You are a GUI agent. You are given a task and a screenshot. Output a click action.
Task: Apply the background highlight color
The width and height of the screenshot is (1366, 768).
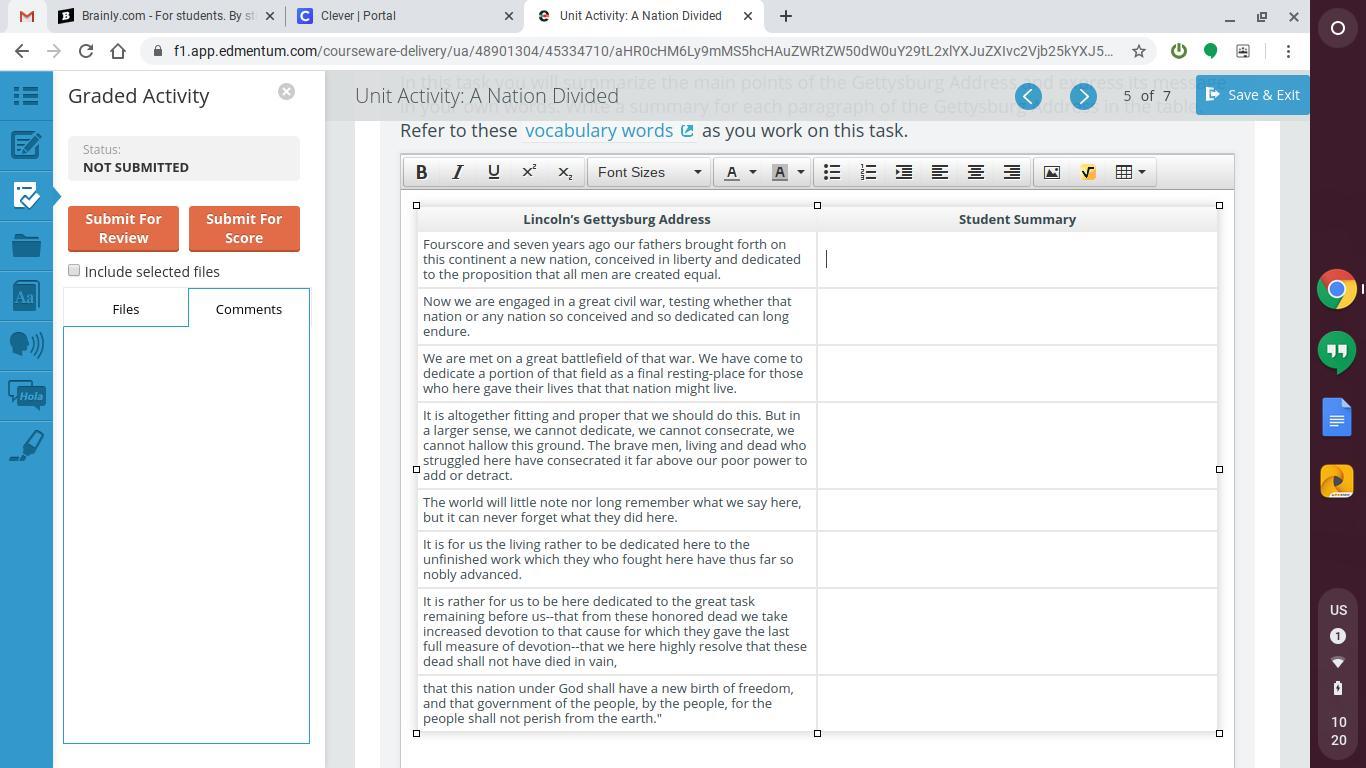[x=780, y=172]
